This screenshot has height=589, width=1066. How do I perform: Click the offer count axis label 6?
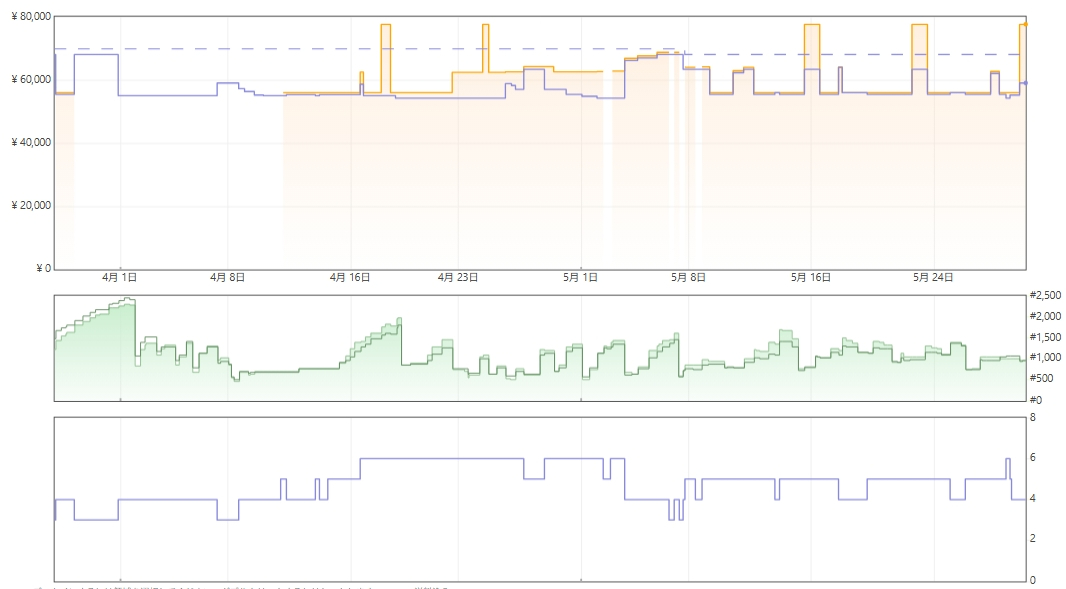point(1033,458)
